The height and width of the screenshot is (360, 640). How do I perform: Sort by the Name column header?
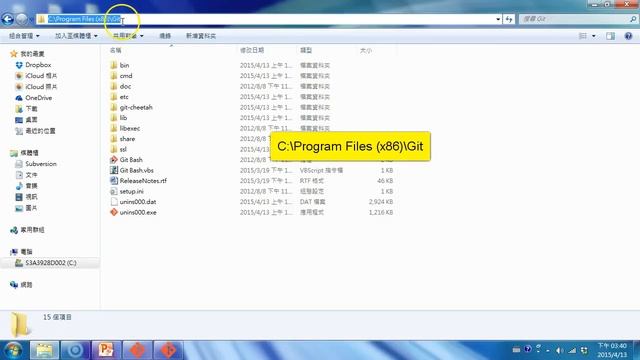[116, 50]
